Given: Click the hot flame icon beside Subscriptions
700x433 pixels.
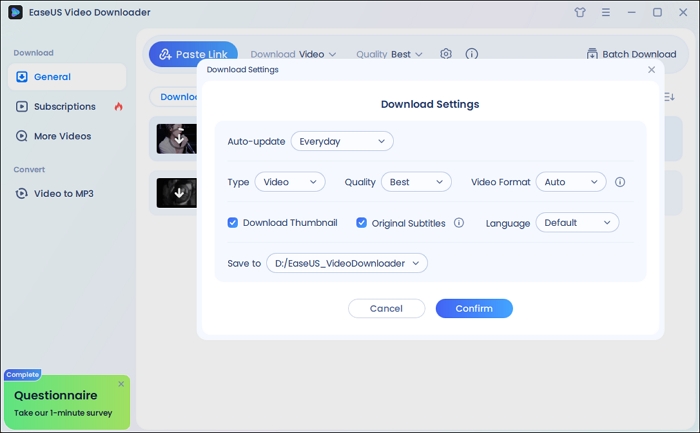Looking at the screenshot, I should click(x=118, y=107).
